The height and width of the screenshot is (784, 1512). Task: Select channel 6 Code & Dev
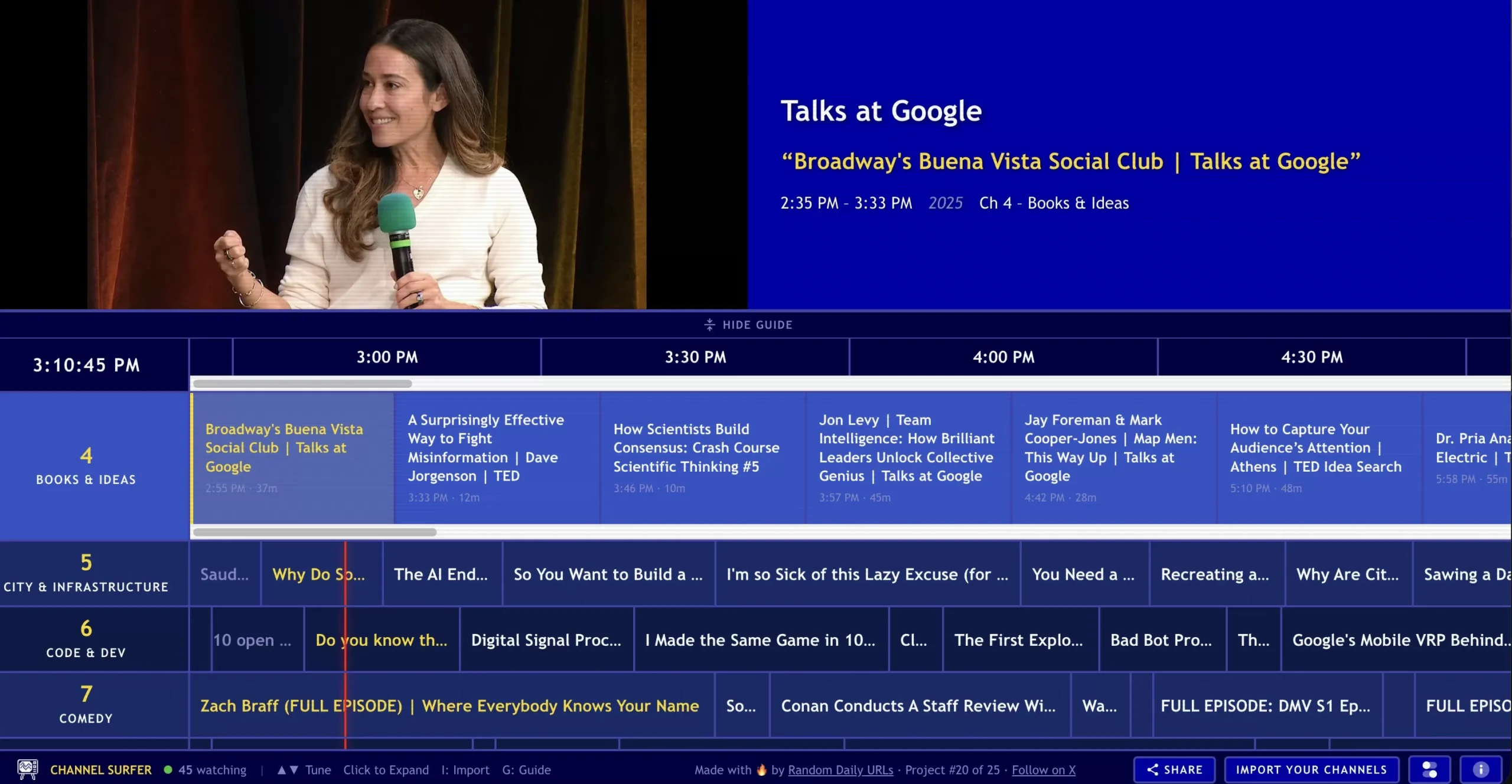(86, 639)
